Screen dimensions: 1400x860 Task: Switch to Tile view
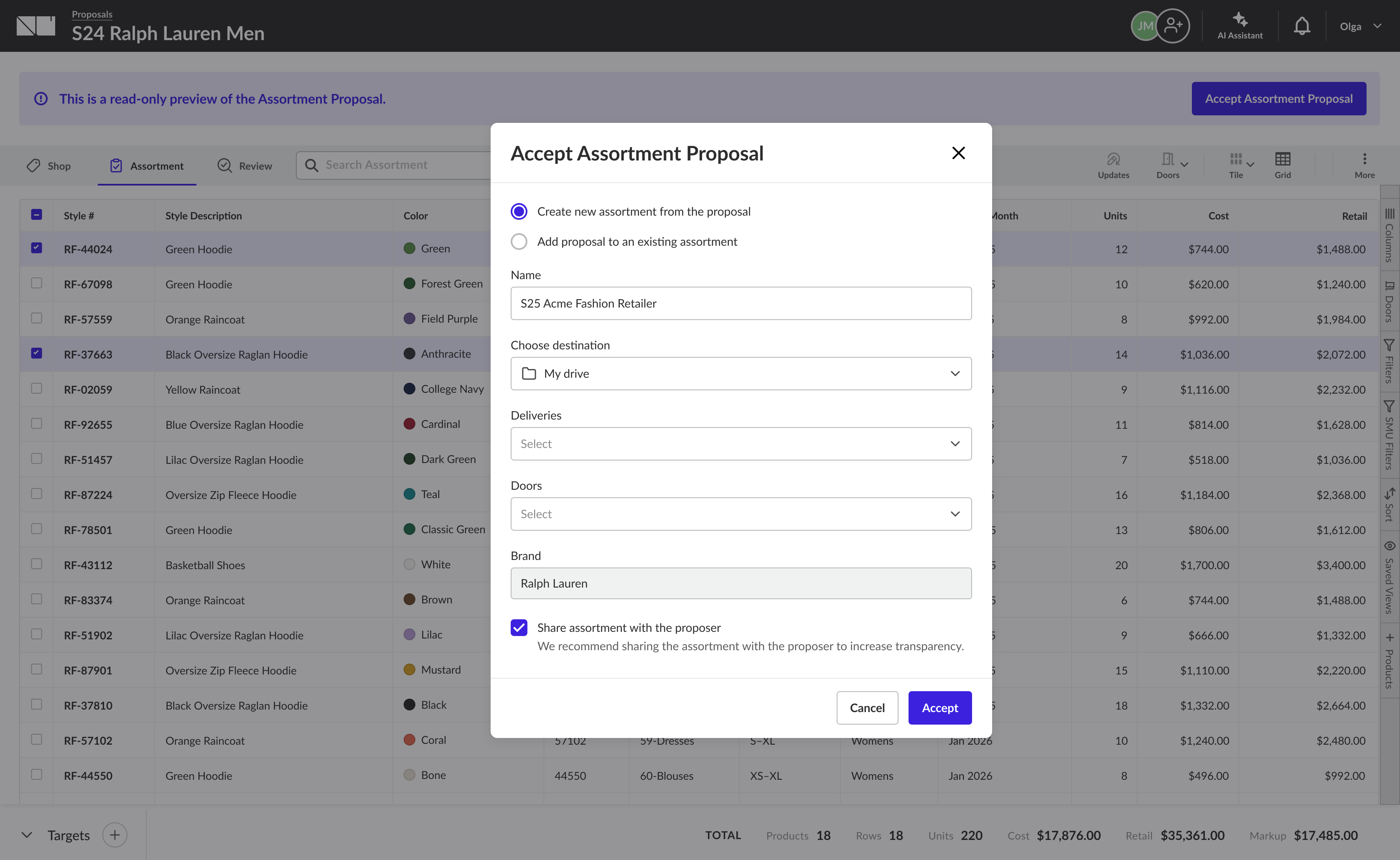click(1236, 165)
